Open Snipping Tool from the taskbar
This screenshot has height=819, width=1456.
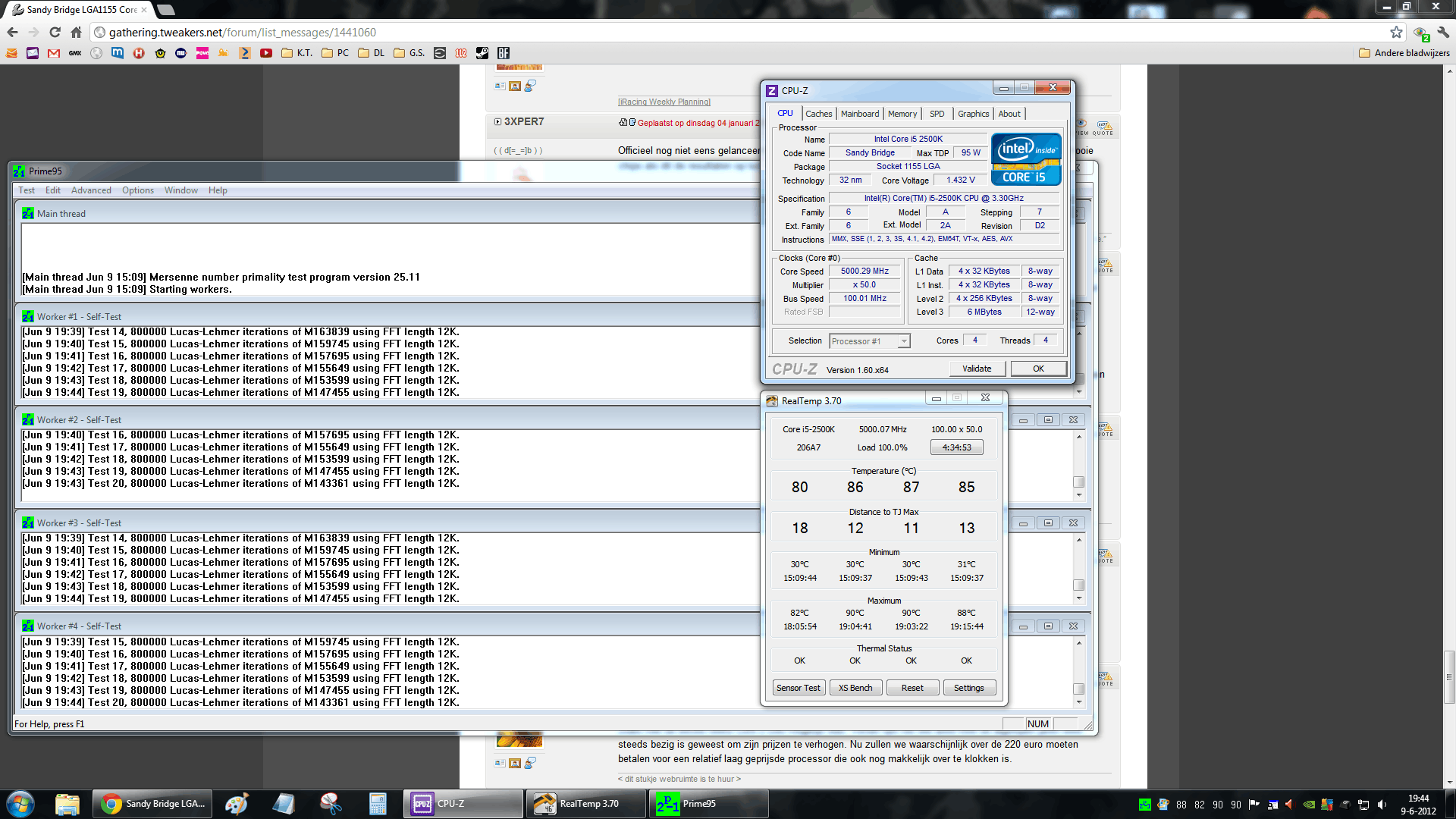pos(331,804)
